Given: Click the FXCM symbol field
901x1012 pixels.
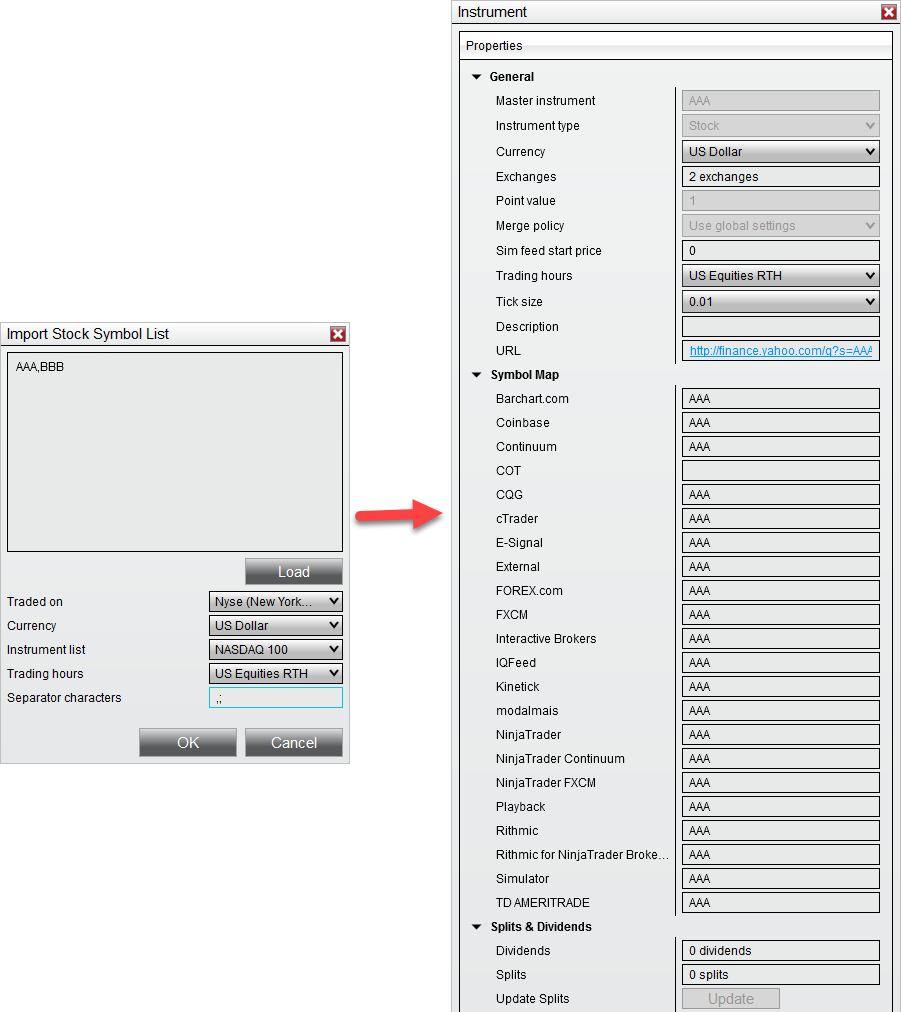Looking at the screenshot, I should [x=780, y=614].
